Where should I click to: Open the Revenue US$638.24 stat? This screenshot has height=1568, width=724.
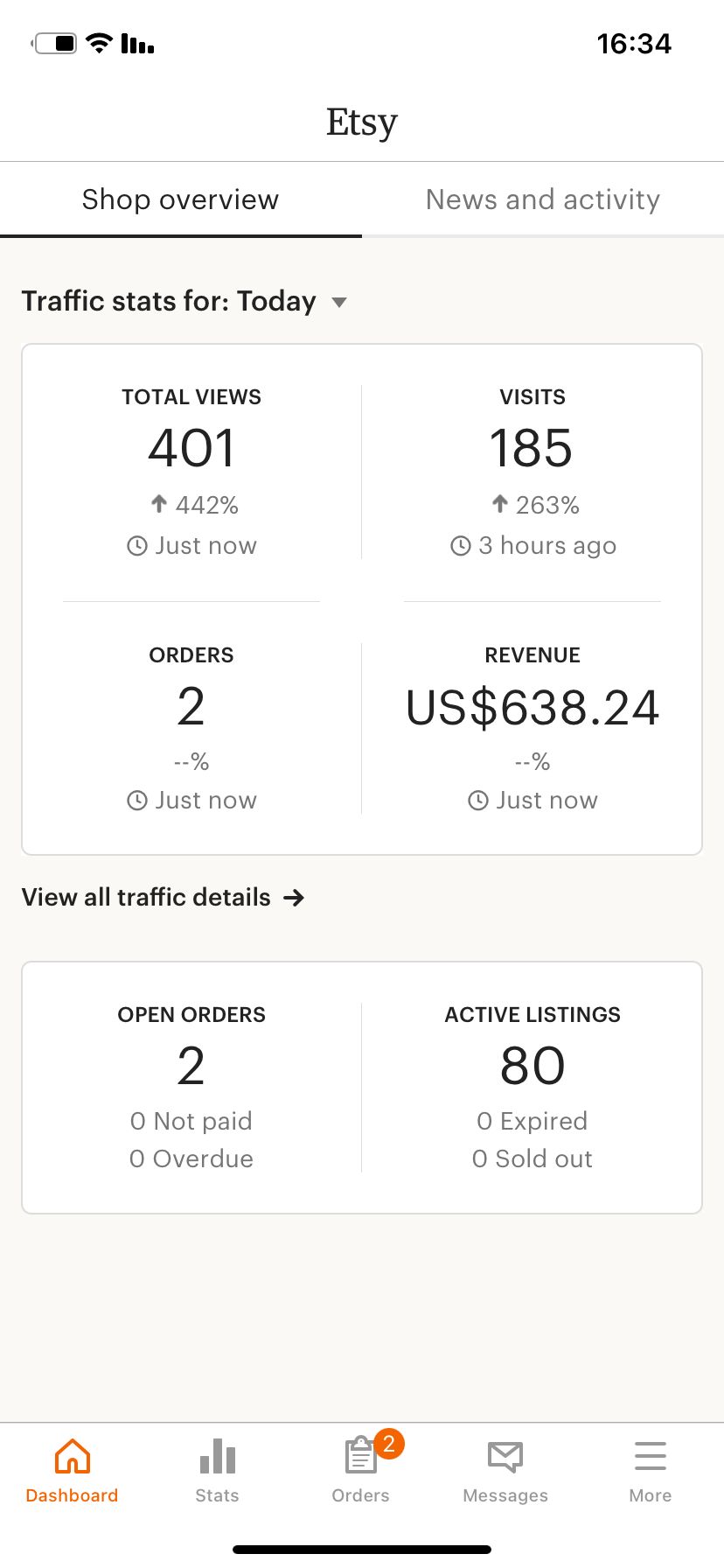coord(532,708)
